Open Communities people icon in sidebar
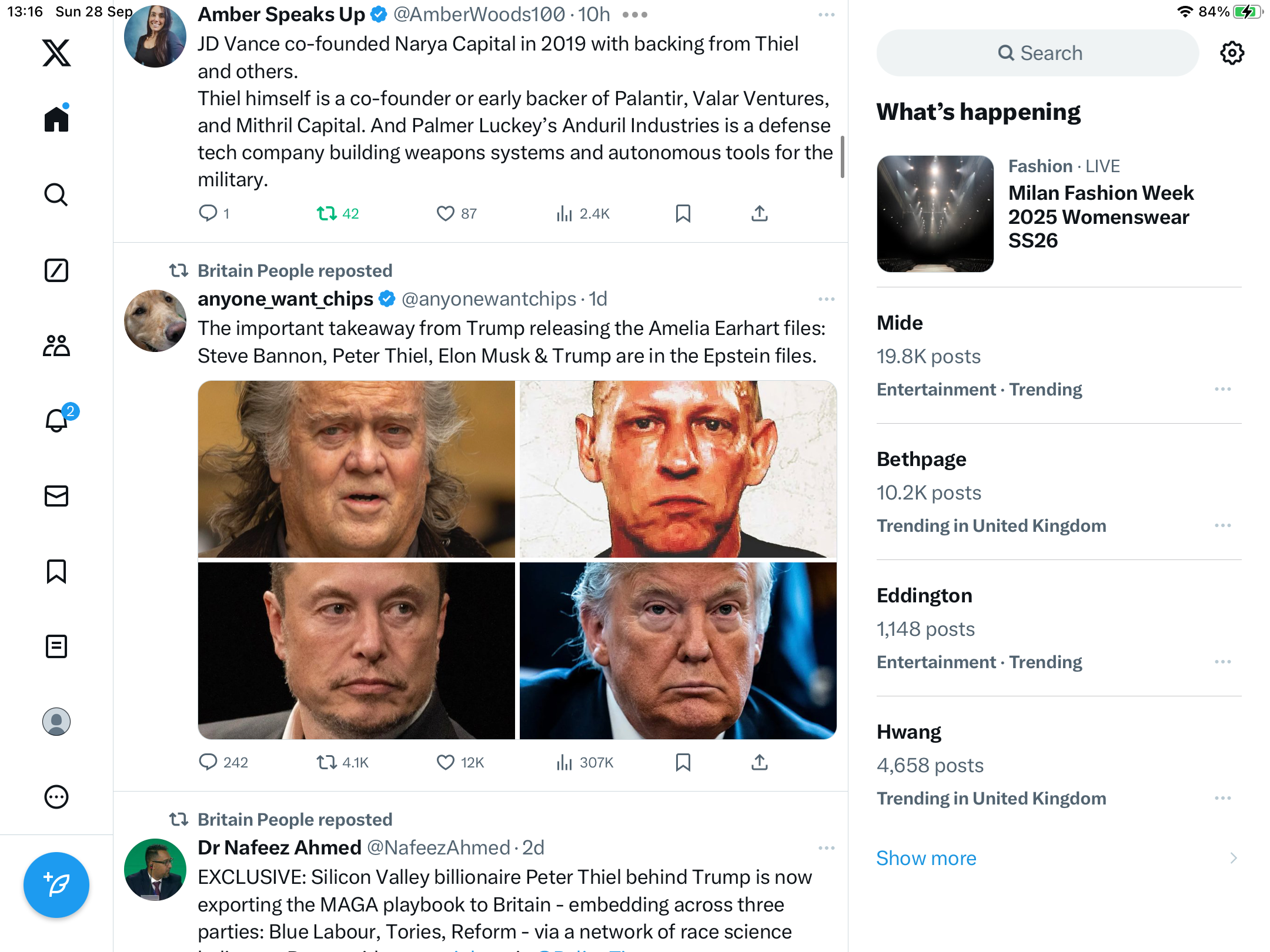This screenshot has width=1270, height=952. (56, 346)
